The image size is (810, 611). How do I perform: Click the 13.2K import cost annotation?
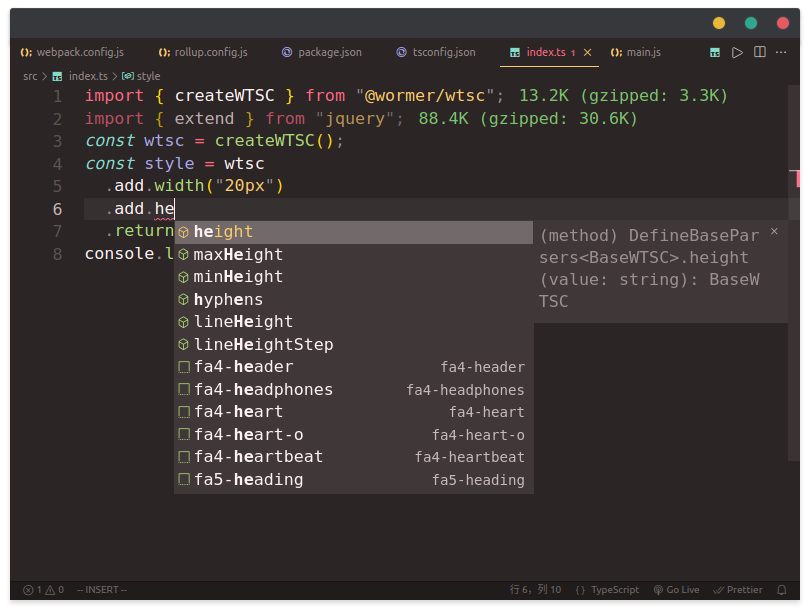coord(623,96)
